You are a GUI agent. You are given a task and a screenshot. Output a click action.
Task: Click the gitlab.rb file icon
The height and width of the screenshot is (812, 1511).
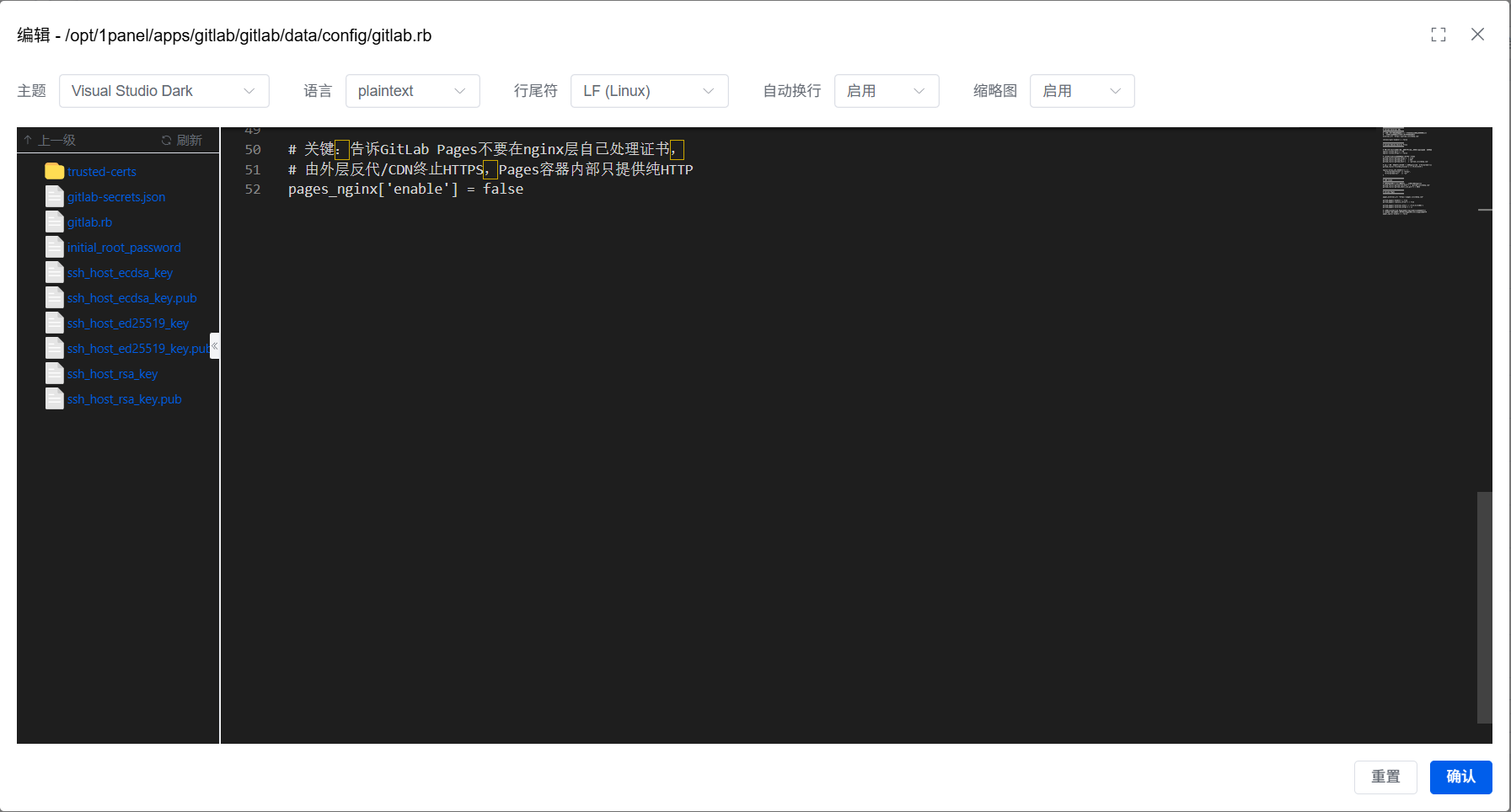pos(55,222)
